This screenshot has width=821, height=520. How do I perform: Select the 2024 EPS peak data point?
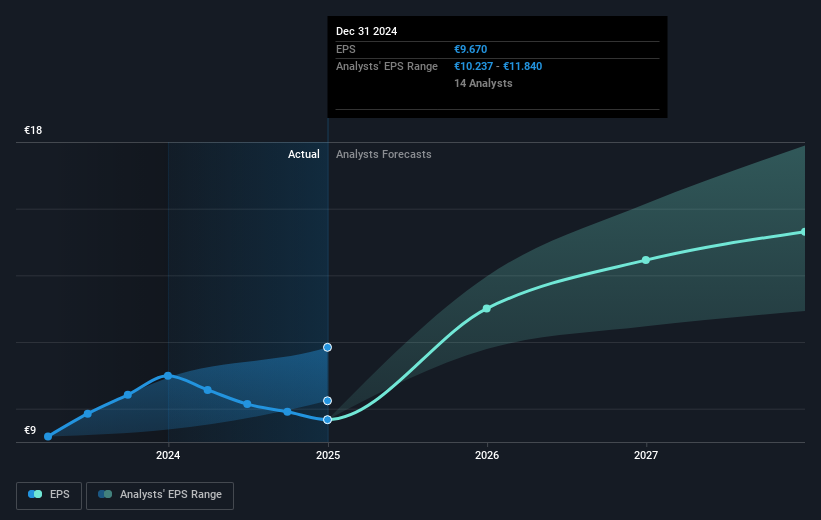click(168, 375)
